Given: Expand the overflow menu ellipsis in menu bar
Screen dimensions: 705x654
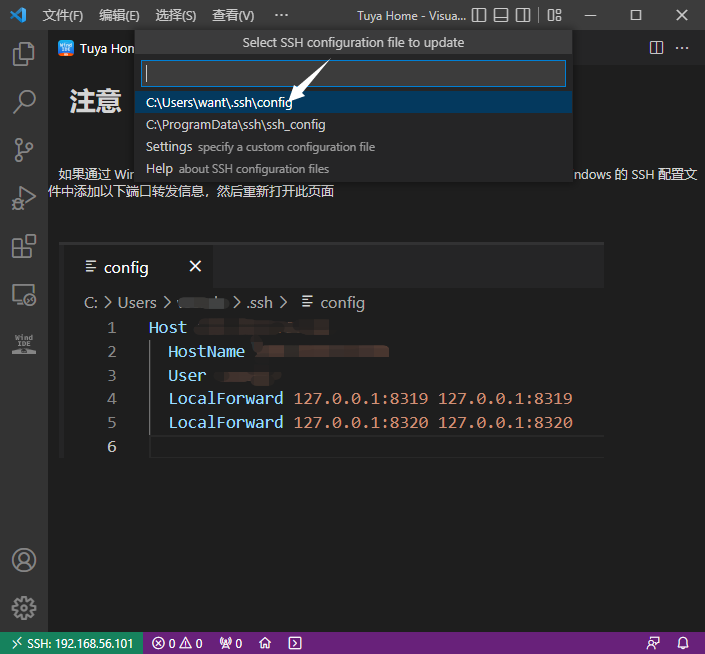Looking at the screenshot, I should pos(281,15).
